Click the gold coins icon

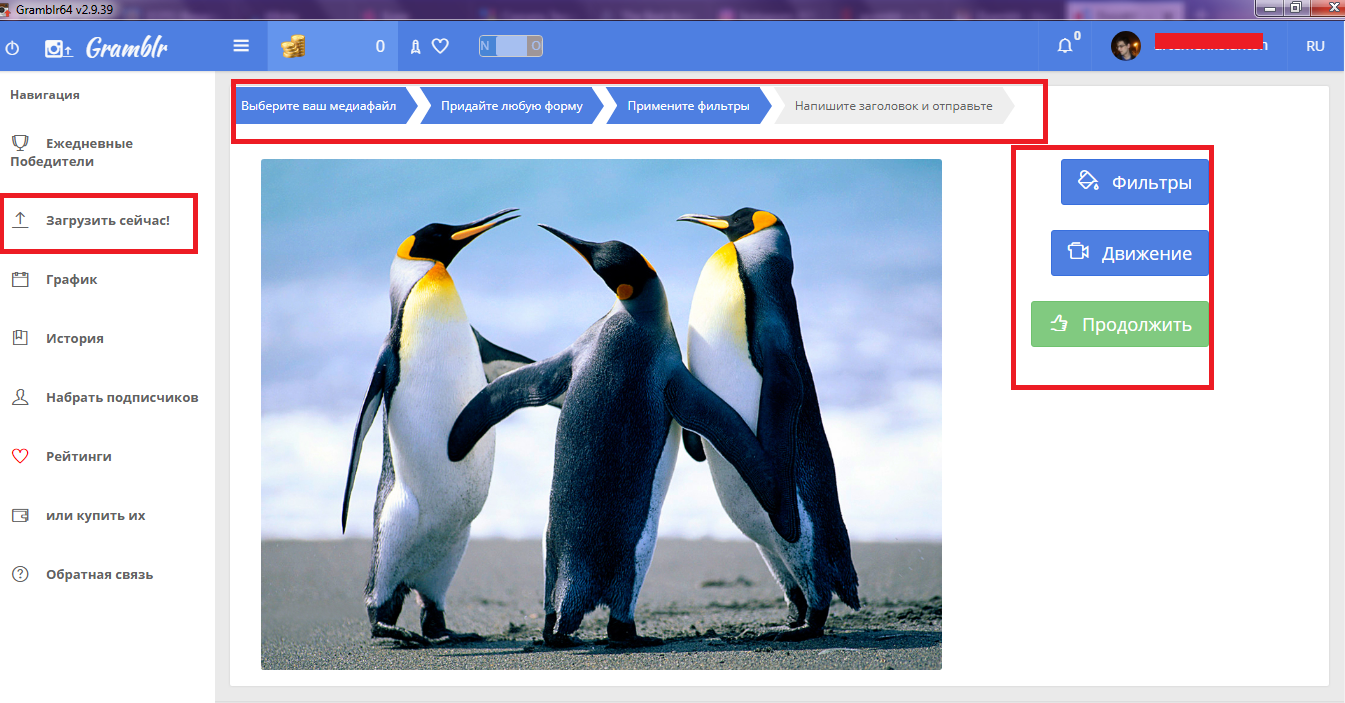click(x=293, y=46)
